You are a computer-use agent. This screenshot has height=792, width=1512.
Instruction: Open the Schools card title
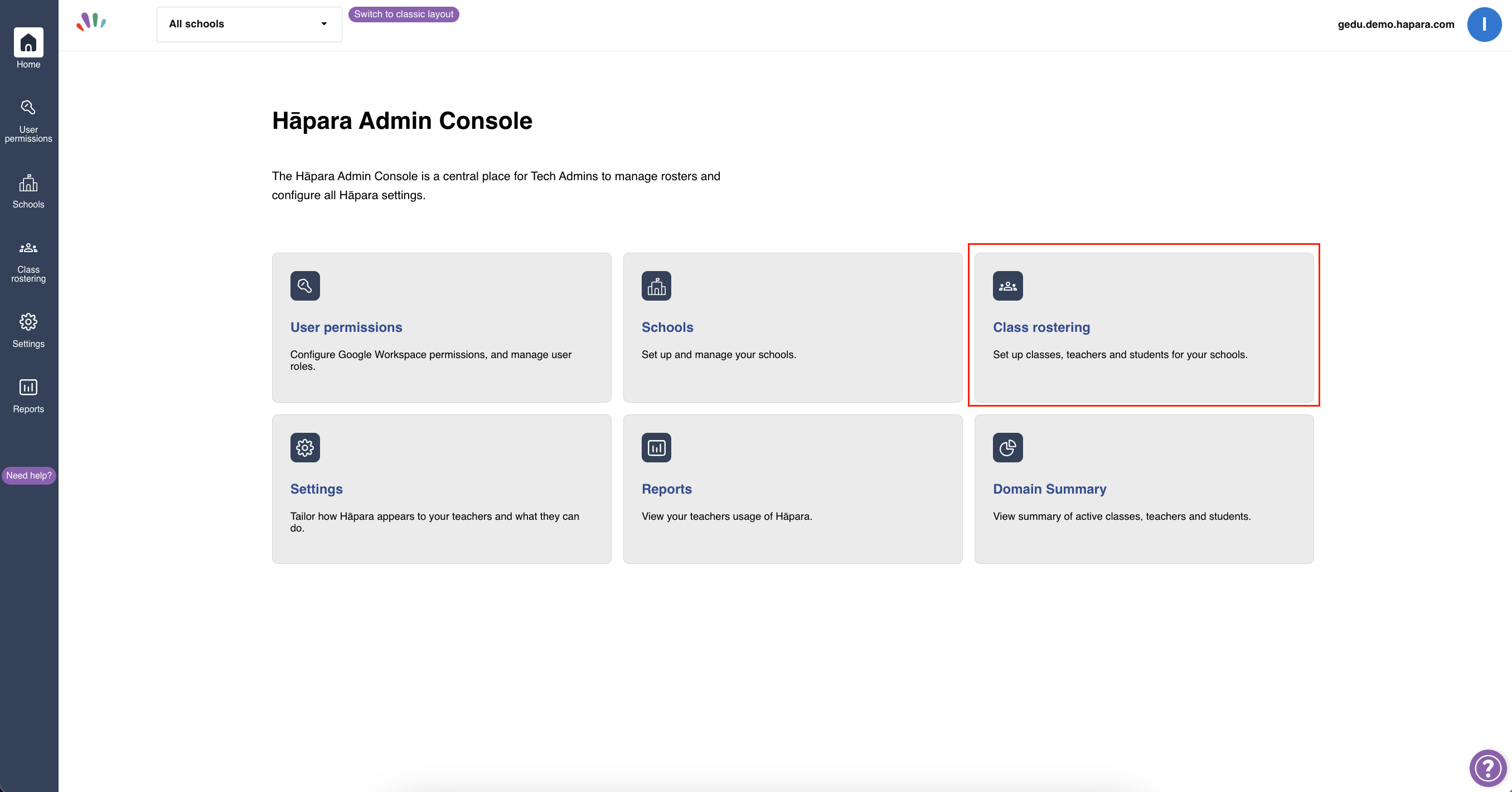(667, 327)
